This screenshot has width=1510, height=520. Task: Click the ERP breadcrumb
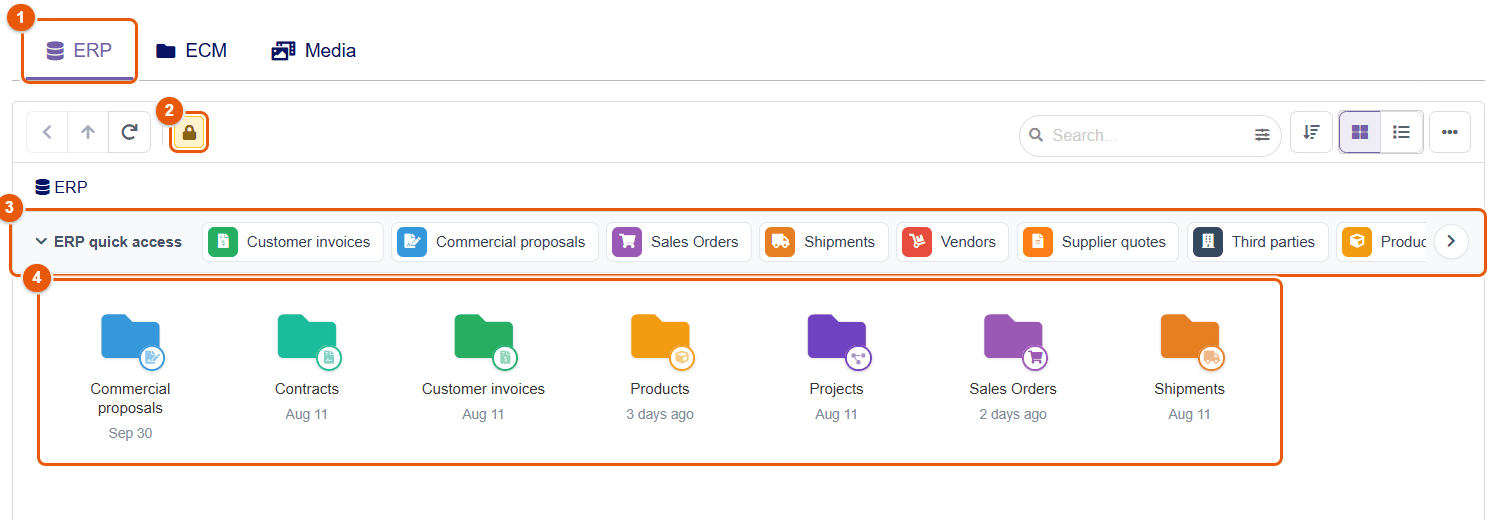point(61,186)
